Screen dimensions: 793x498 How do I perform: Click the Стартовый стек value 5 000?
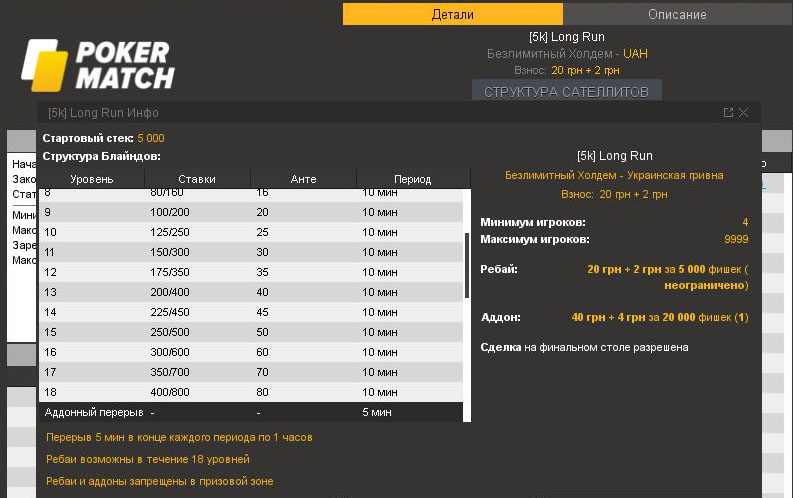151,138
